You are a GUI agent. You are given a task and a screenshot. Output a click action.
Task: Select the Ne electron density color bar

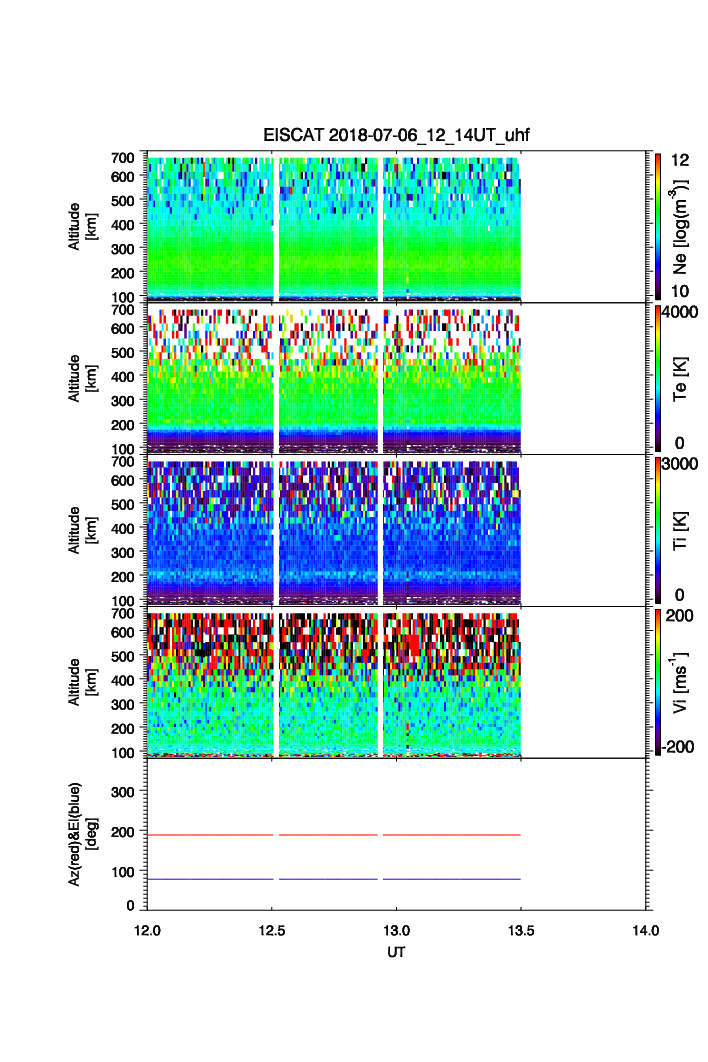coord(657,226)
